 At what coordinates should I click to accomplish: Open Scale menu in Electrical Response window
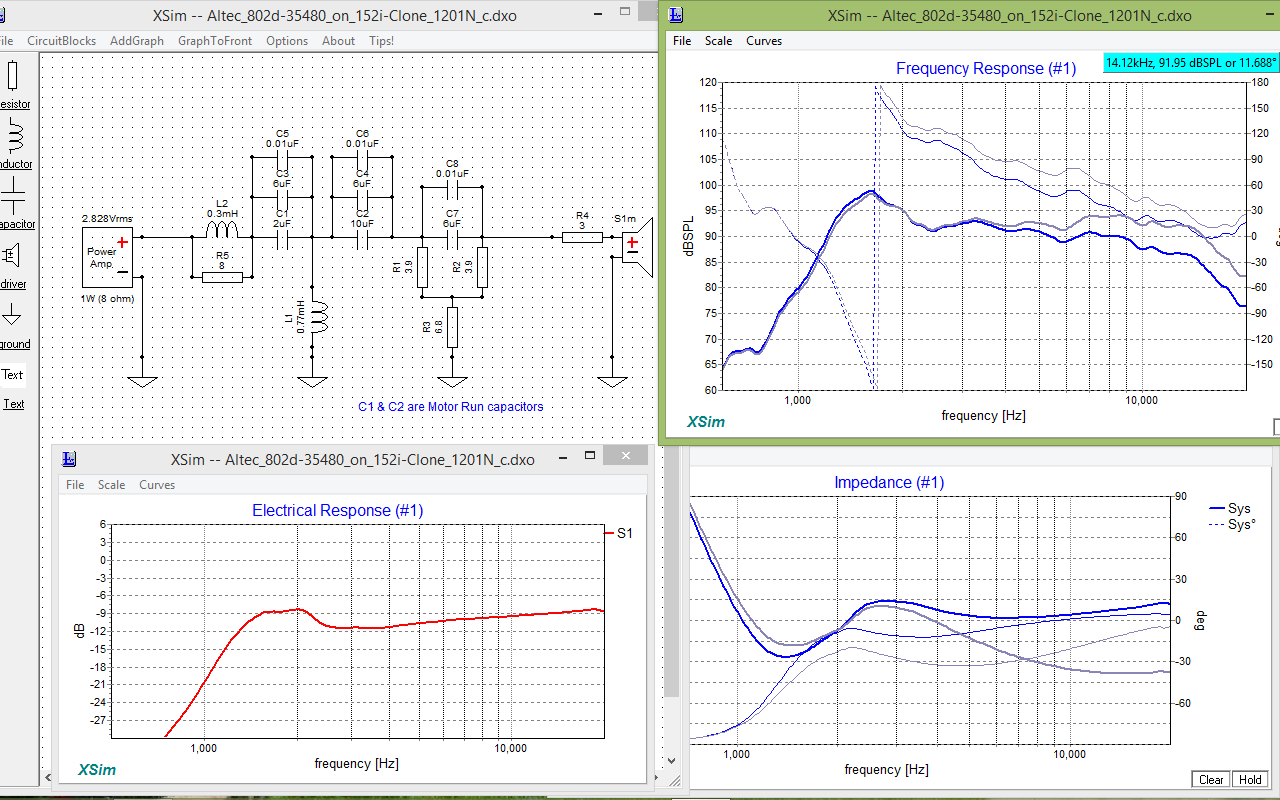[111, 485]
